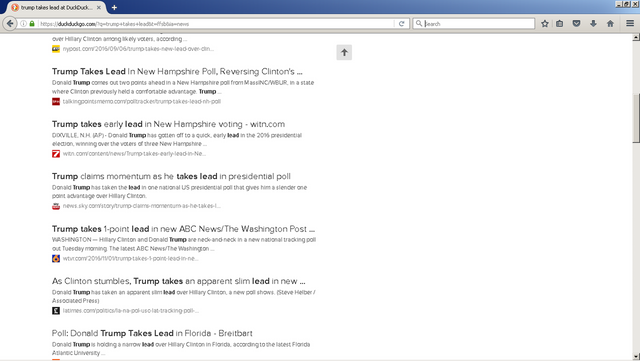Bookmark this page with star icon
640x361 pixels.
[544, 24]
